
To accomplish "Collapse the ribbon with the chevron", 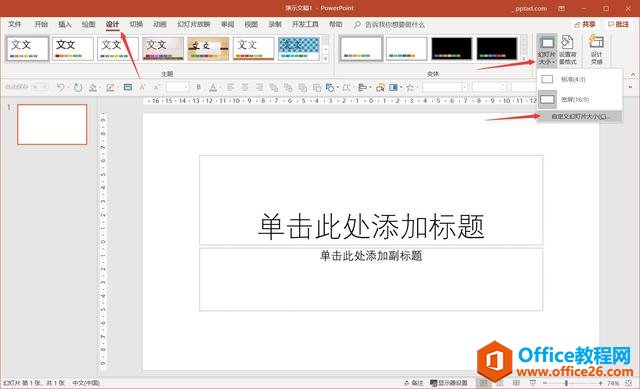I will (633, 74).
